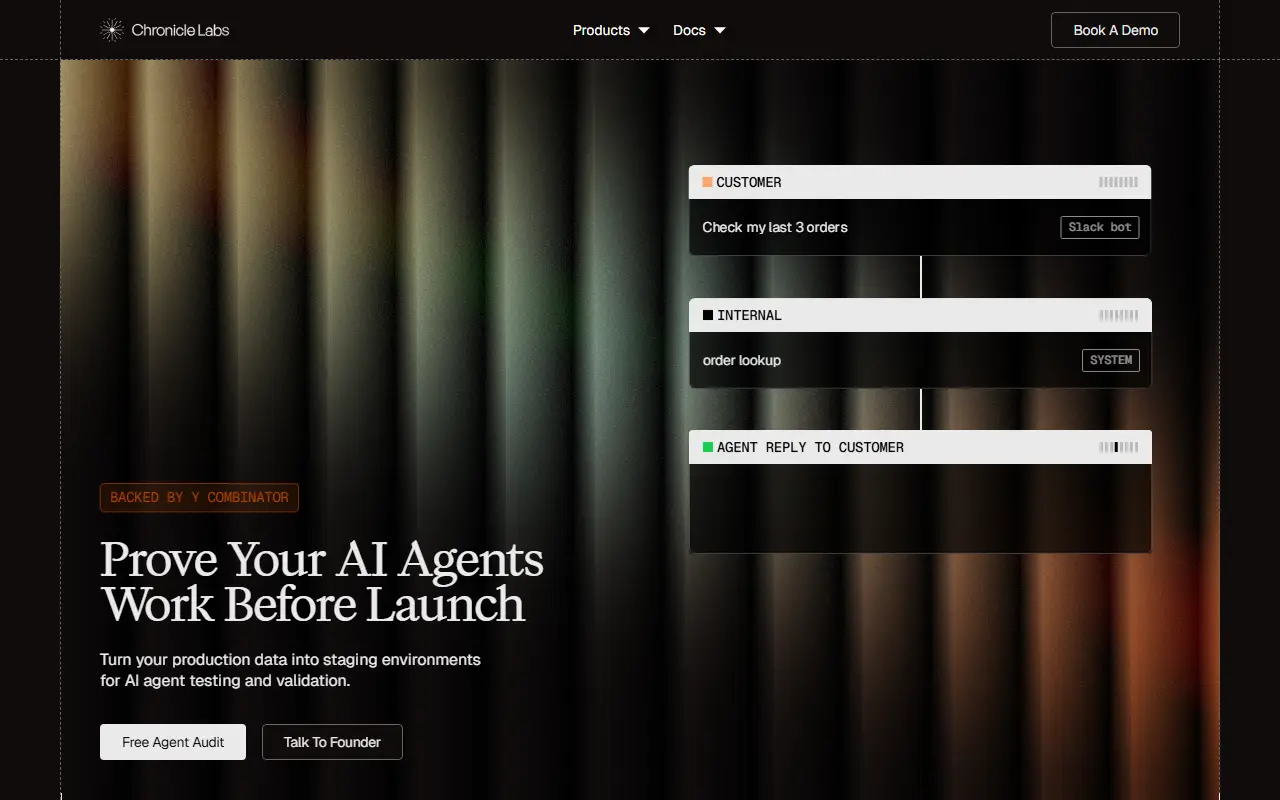Click the 'order lookup' text

pyautogui.click(x=742, y=360)
